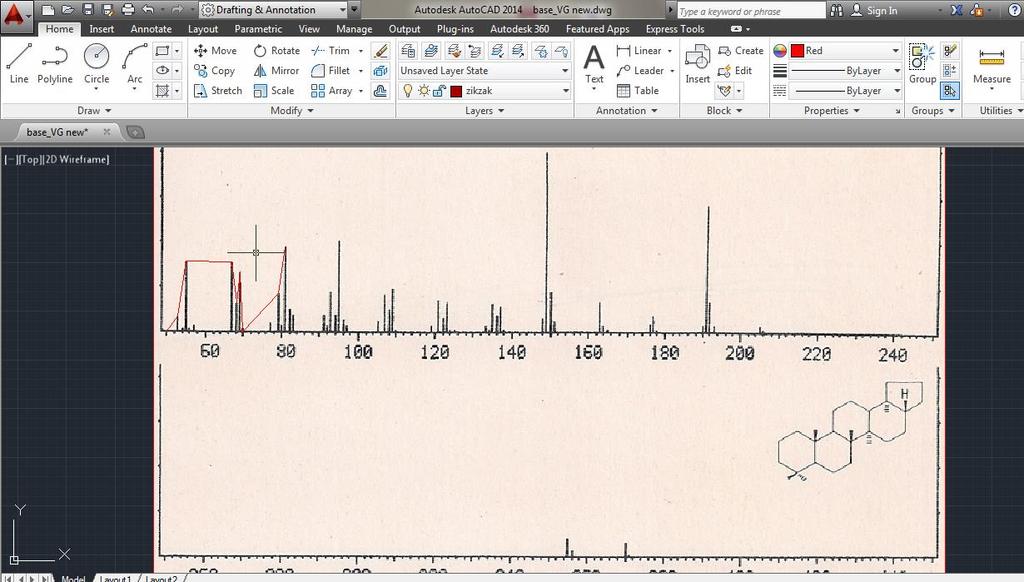Open Drafting & Annotation workspace dropdown
This screenshot has height=582, width=1024.
pos(274,10)
